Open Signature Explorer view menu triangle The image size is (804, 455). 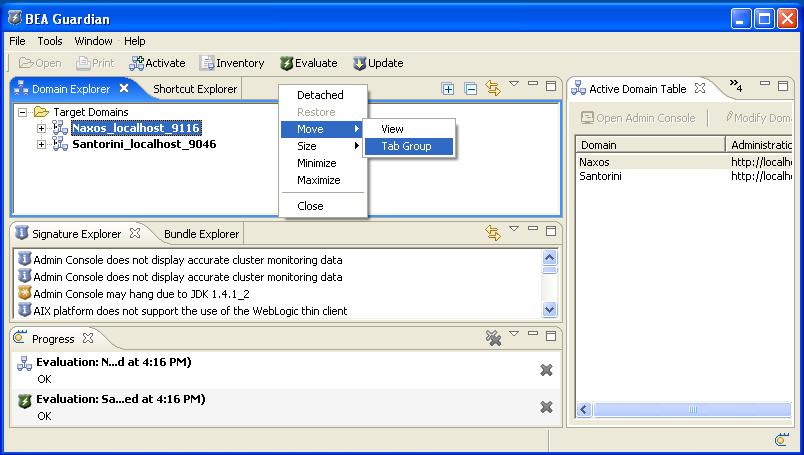[x=514, y=229]
